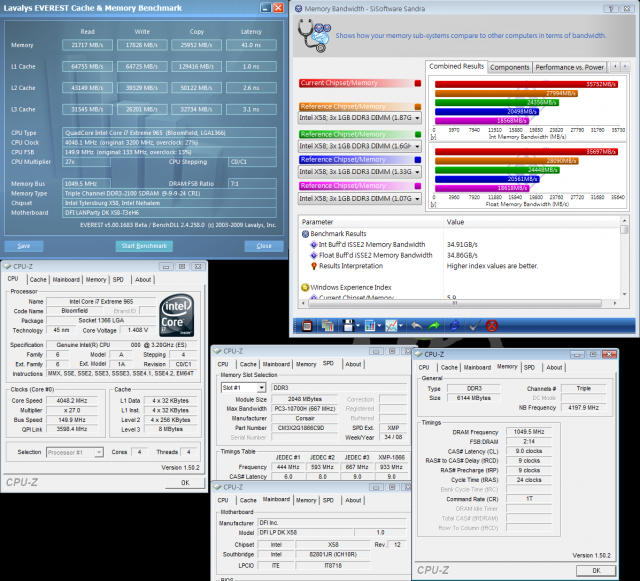Click the Parameter column header in Sandra
The image size is (640, 581).
[371, 222]
